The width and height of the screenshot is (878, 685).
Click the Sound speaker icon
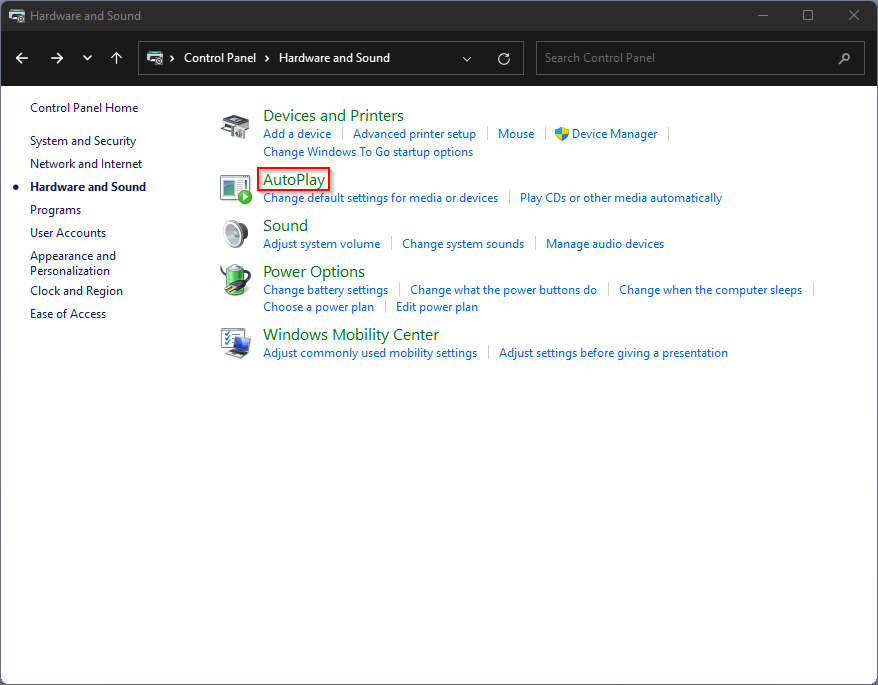pos(235,234)
